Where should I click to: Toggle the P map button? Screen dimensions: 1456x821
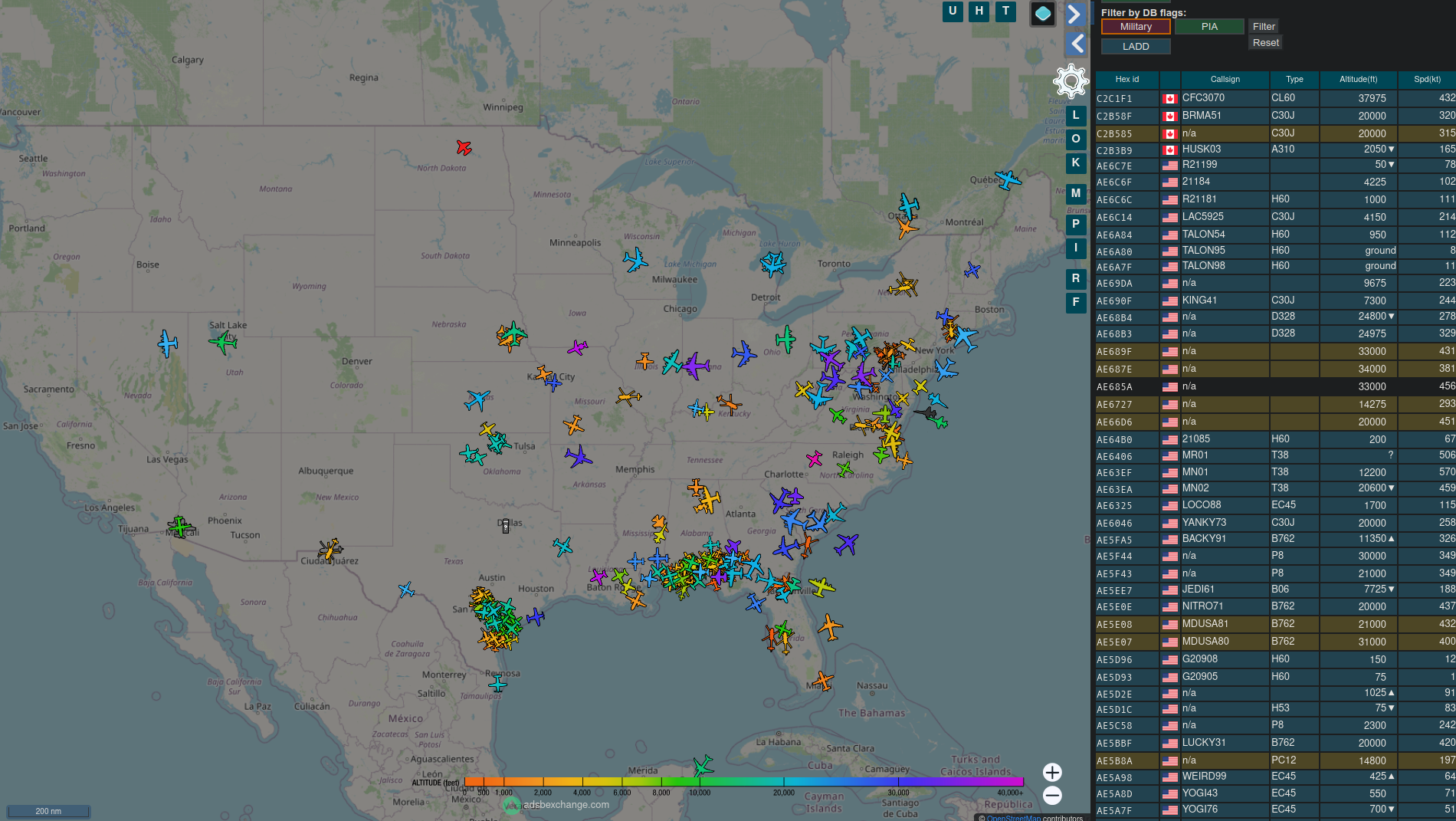pos(1076,225)
